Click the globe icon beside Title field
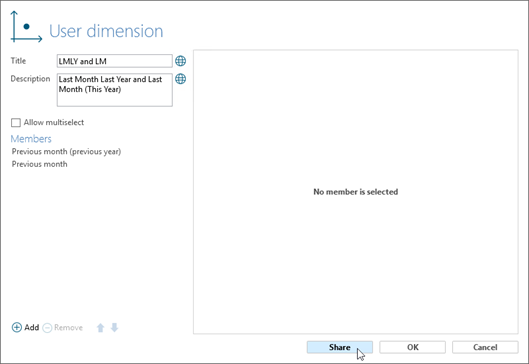Viewport: 529px width, 364px height. [x=180, y=61]
